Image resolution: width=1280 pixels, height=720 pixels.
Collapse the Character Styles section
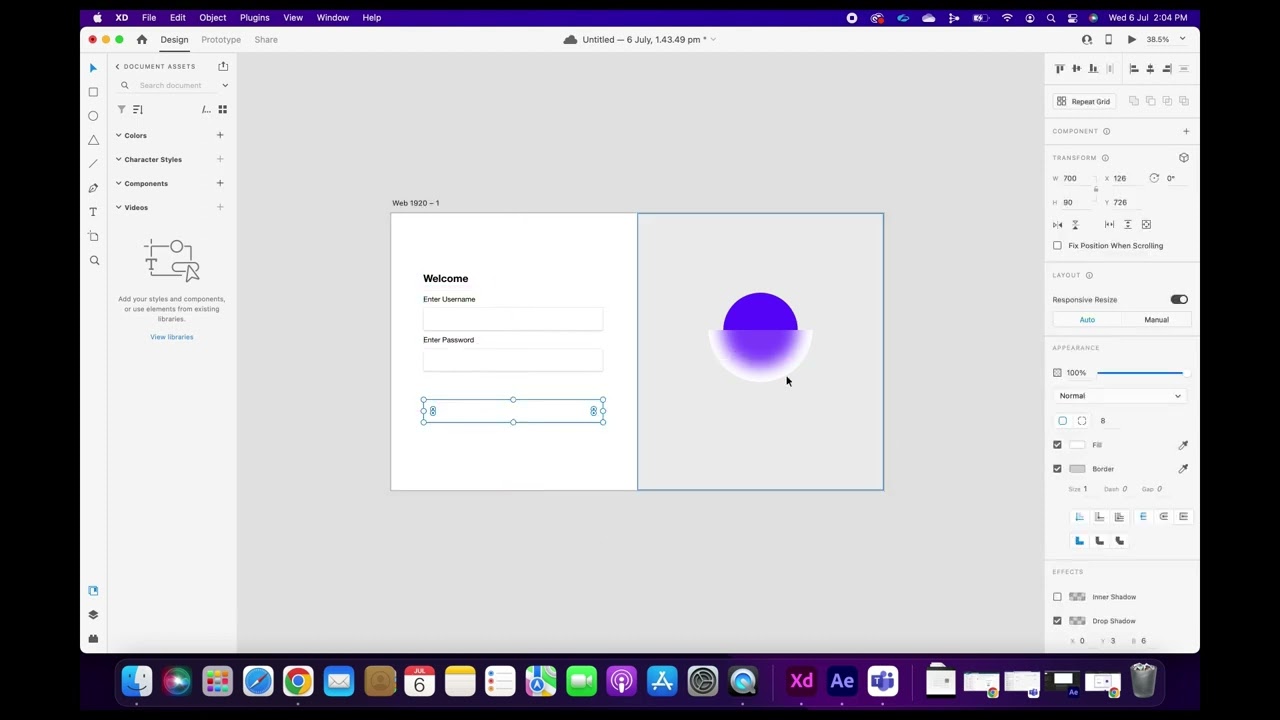click(118, 159)
